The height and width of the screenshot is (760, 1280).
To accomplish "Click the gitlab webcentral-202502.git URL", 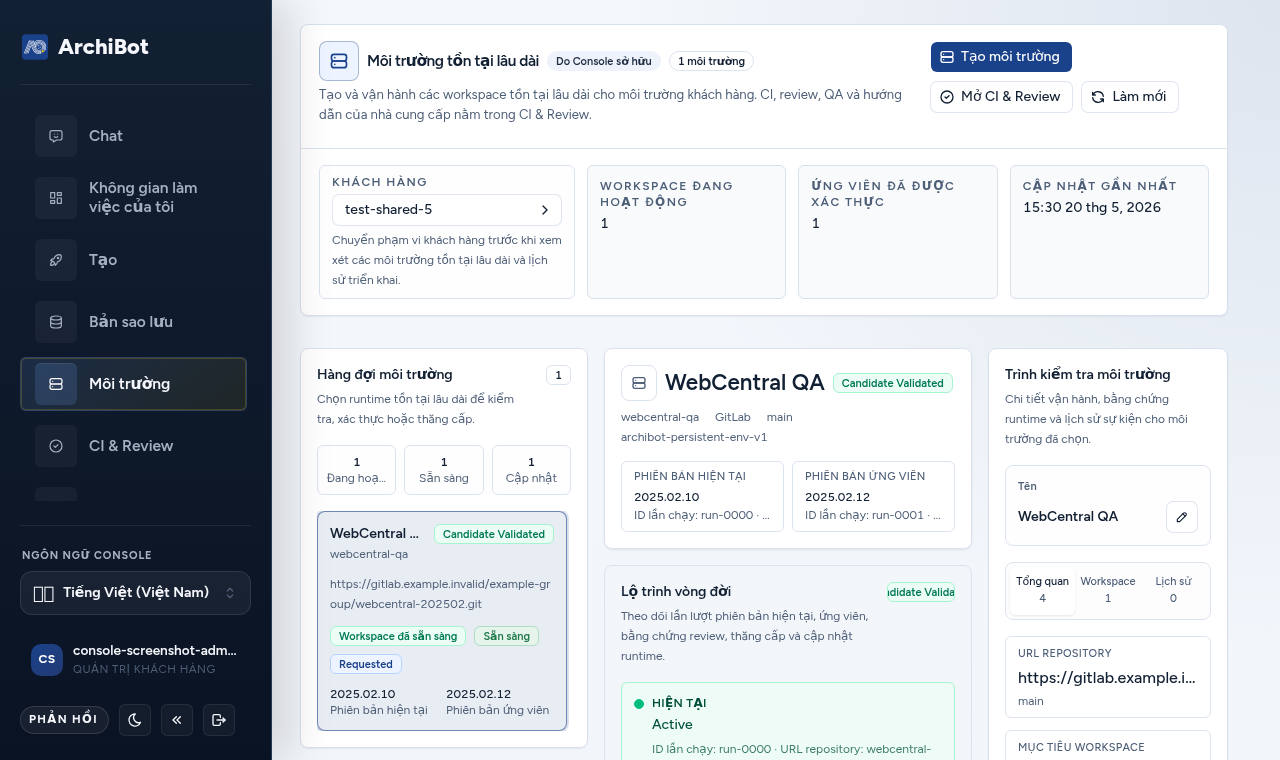I will (x=440, y=594).
